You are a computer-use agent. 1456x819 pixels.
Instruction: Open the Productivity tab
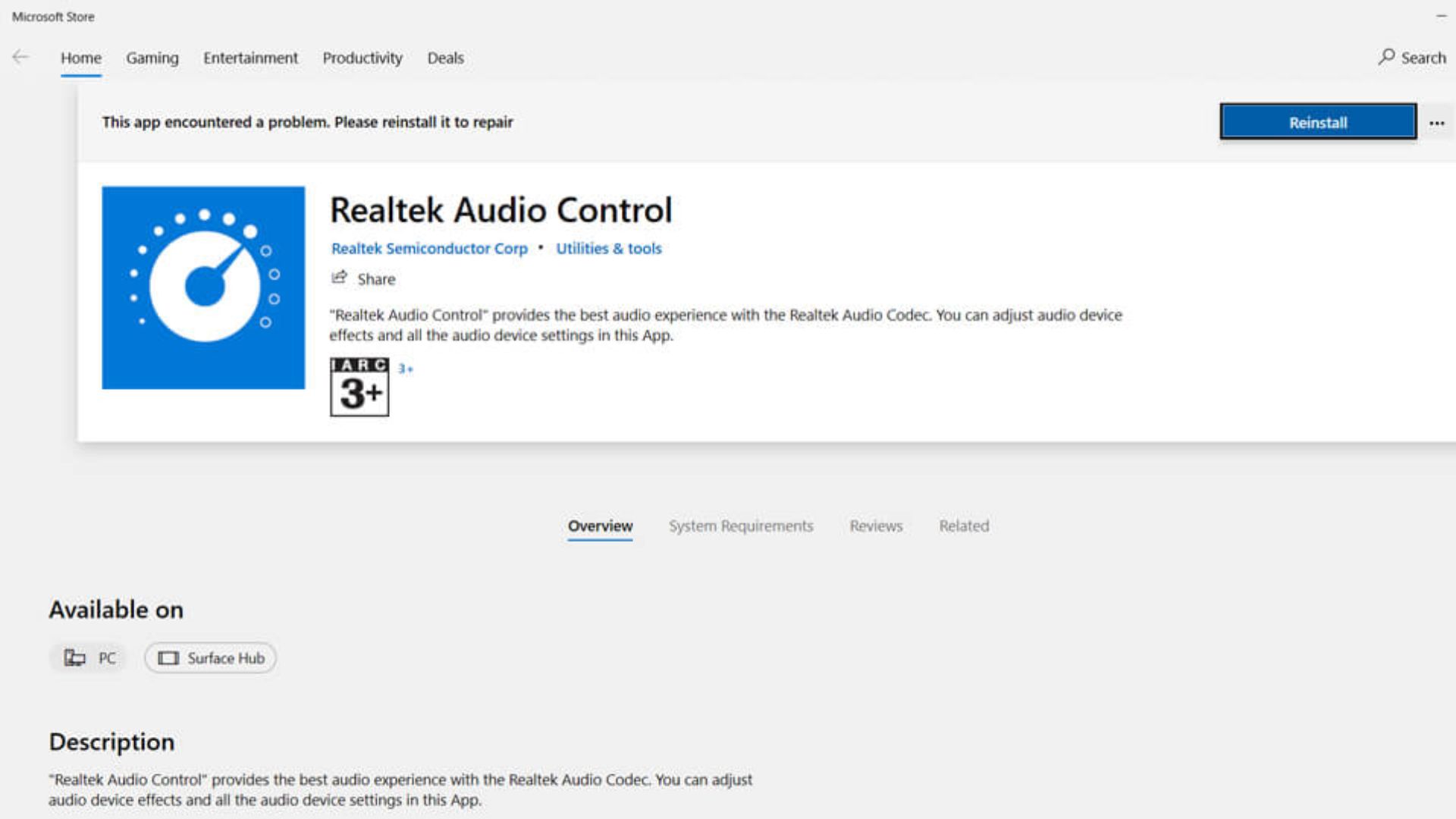coord(362,58)
